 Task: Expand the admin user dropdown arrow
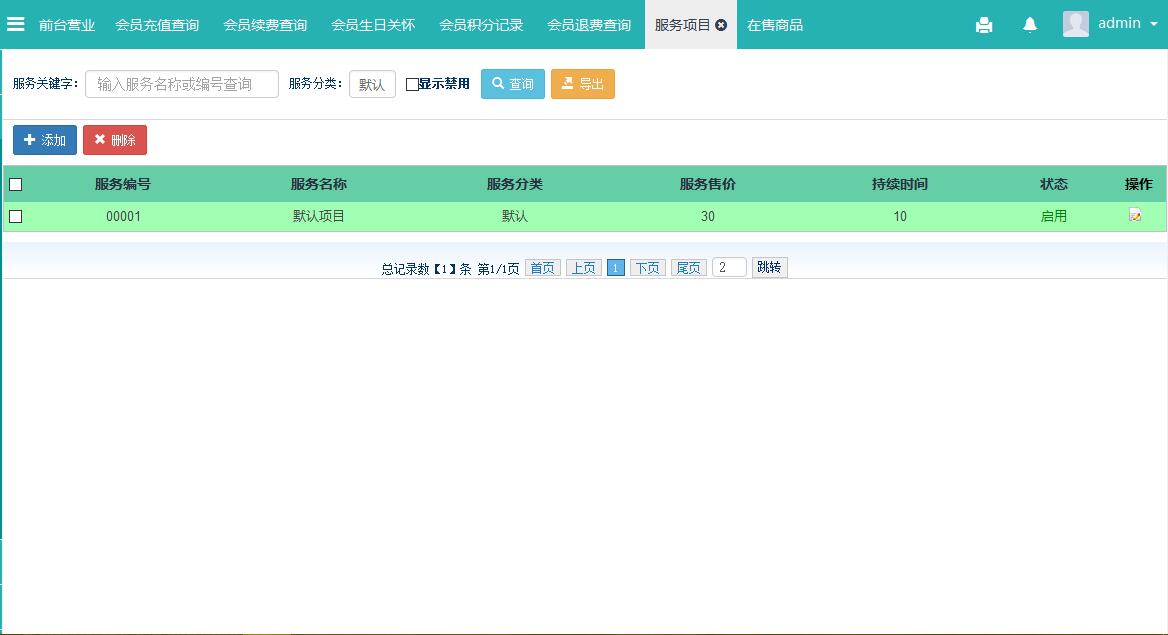point(1153,25)
